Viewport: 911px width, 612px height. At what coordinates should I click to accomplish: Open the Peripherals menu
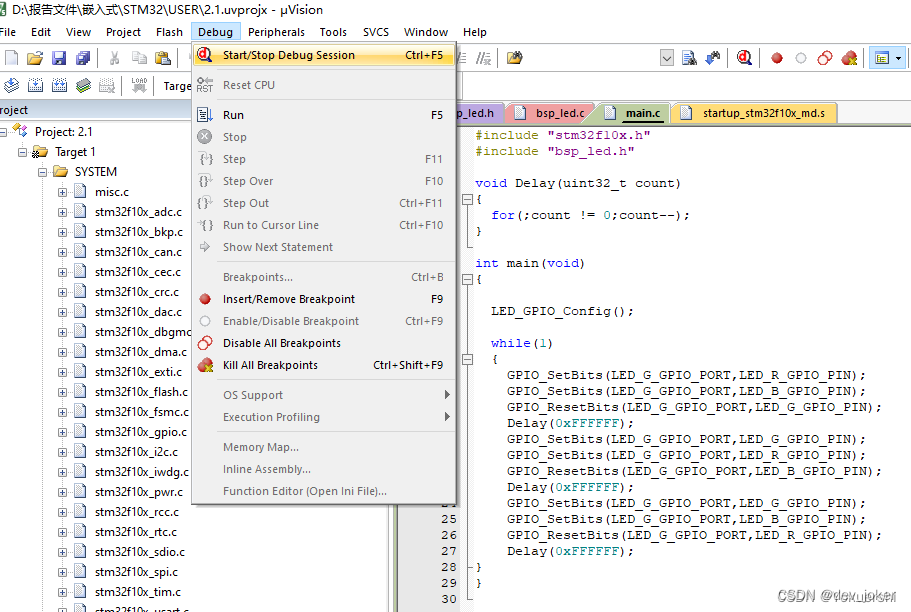(x=276, y=32)
